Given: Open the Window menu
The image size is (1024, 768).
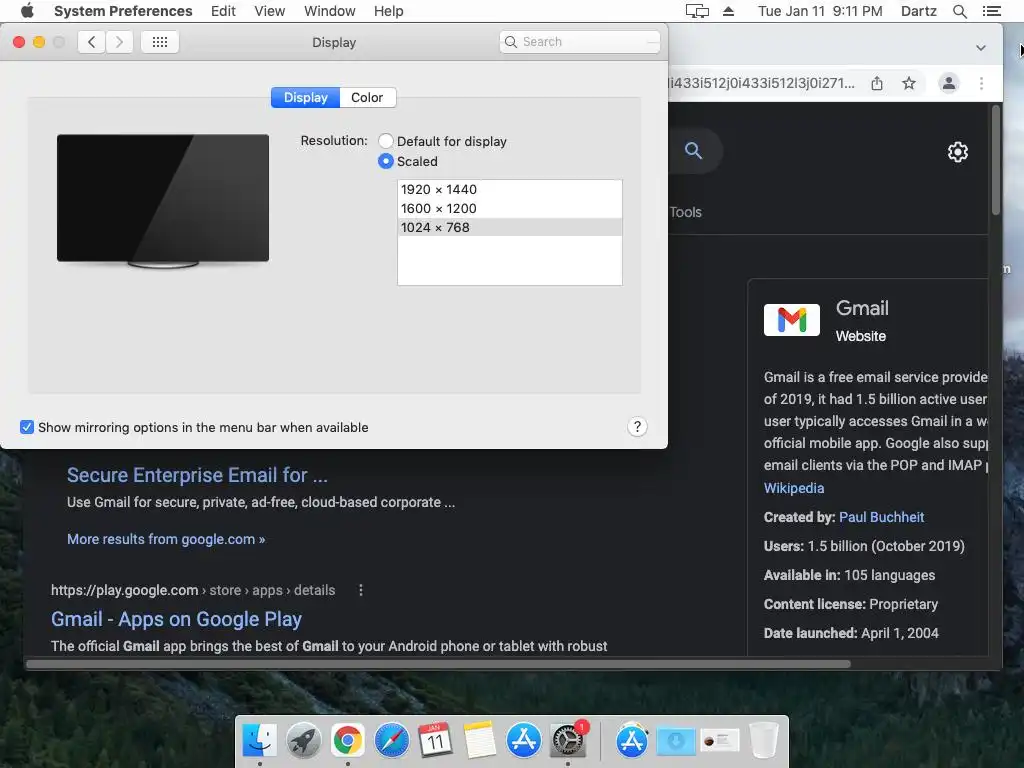Looking at the screenshot, I should [330, 11].
